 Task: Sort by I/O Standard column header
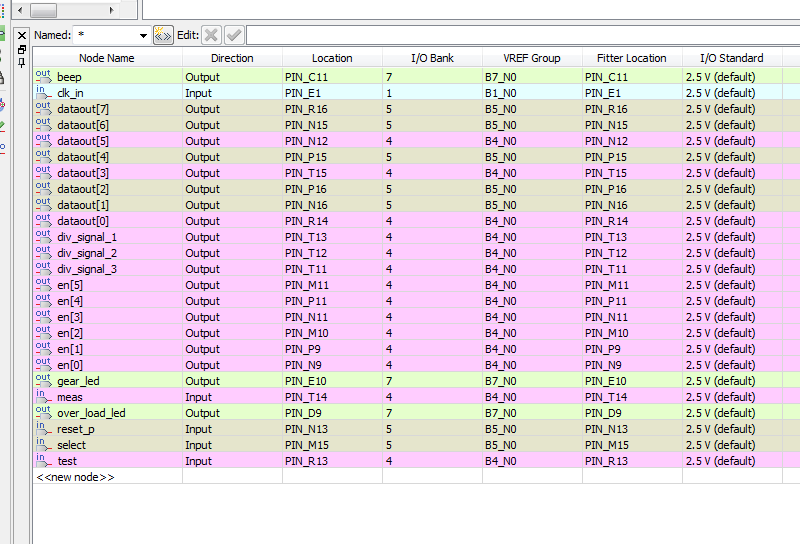click(732, 58)
